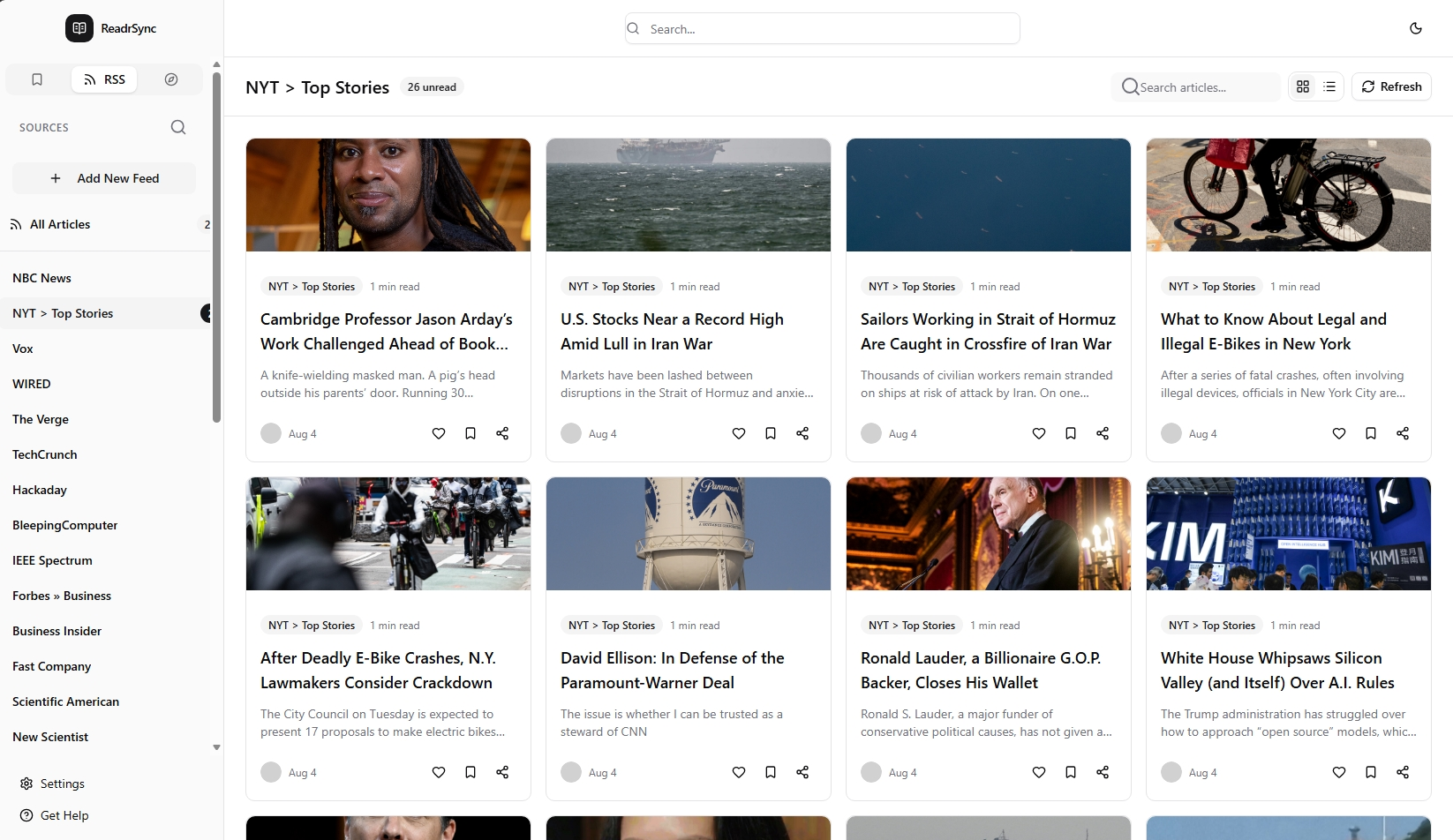Refresh the article feed
The image size is (1453, 840).
1391,86
